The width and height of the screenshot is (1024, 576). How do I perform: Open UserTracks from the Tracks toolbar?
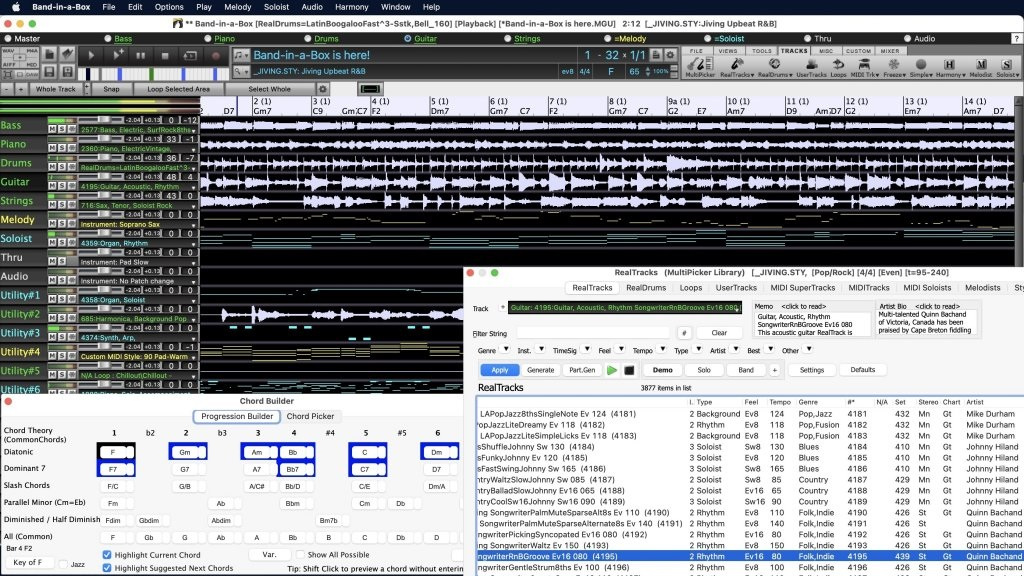tap(810, 65)
